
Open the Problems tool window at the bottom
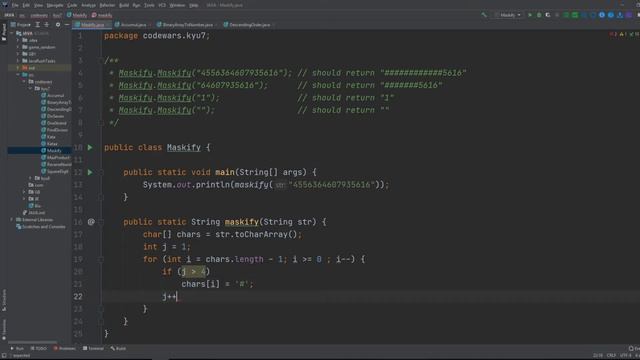[65, 349]
